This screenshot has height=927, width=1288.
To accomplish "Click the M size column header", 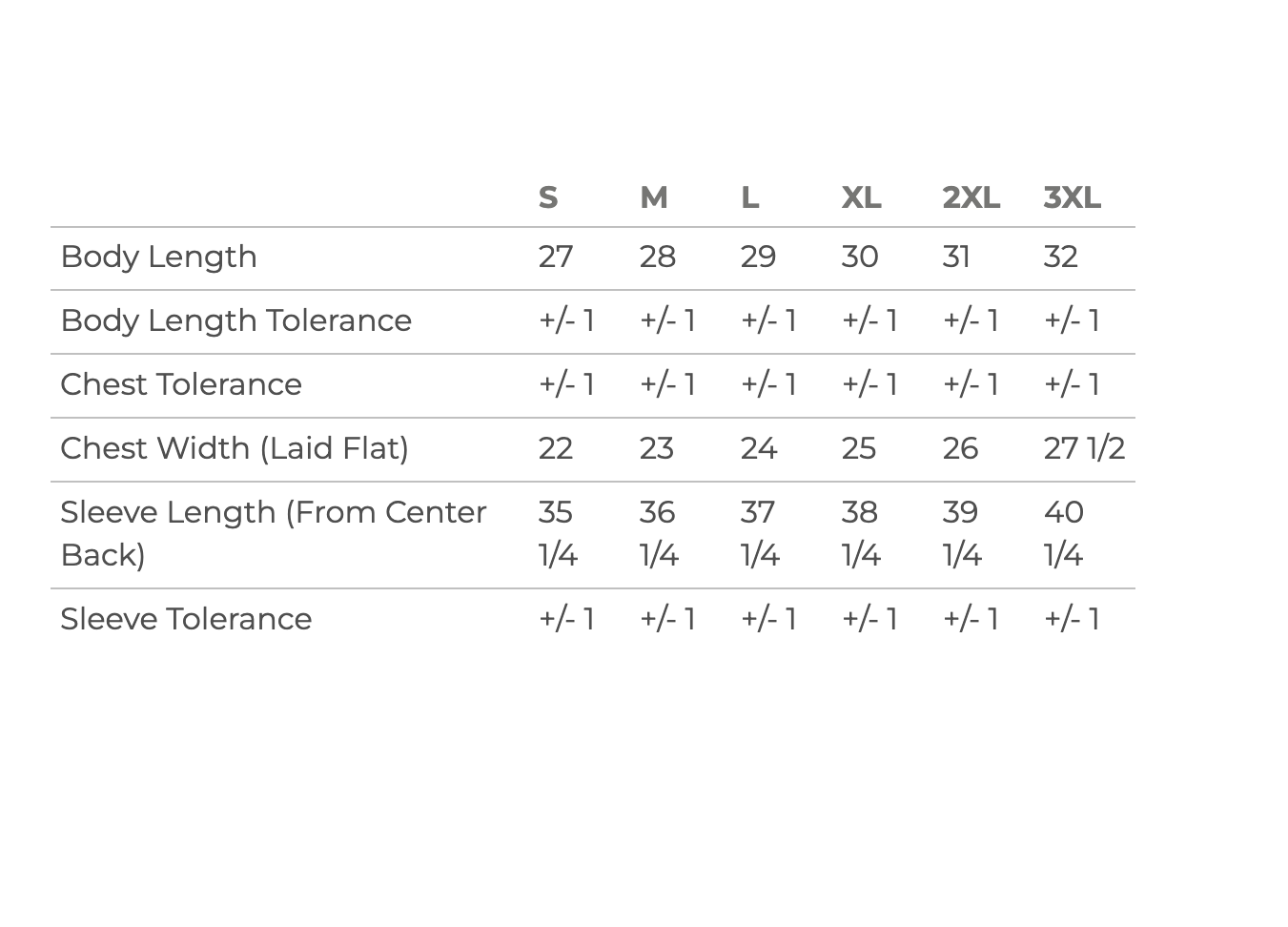I will (654, 197).
